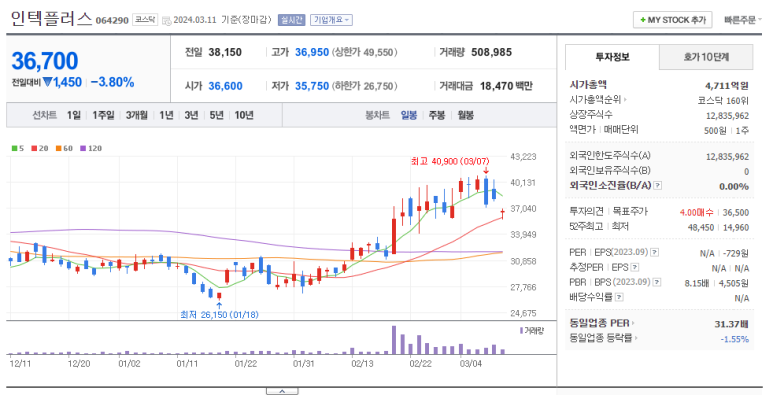Switch chart to 주봉 weekly candles
This screenshot has width=773, height=395.
point(437,115)
